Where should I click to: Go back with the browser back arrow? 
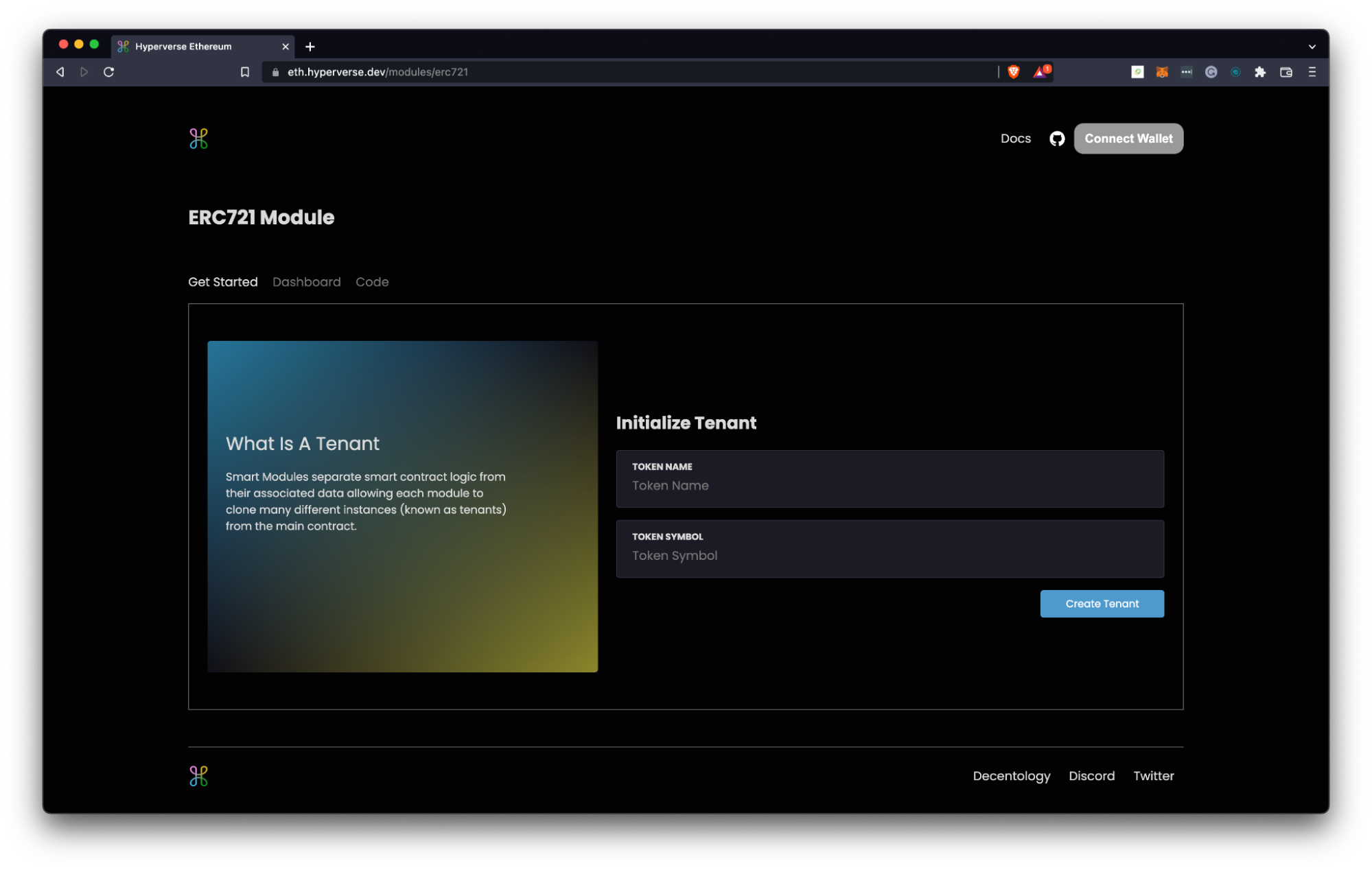point(60,72)
